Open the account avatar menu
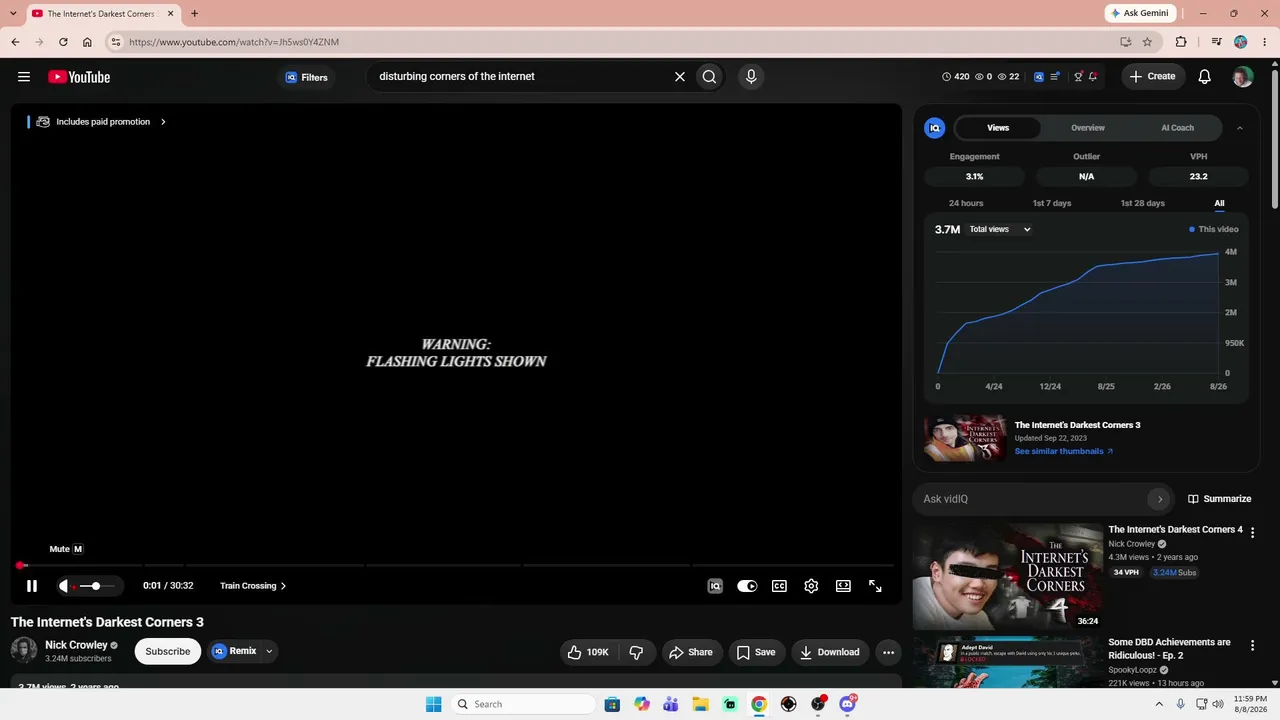Viewport: 1280px width, 720px height. pyautogui.click(x=1243, y=77)
